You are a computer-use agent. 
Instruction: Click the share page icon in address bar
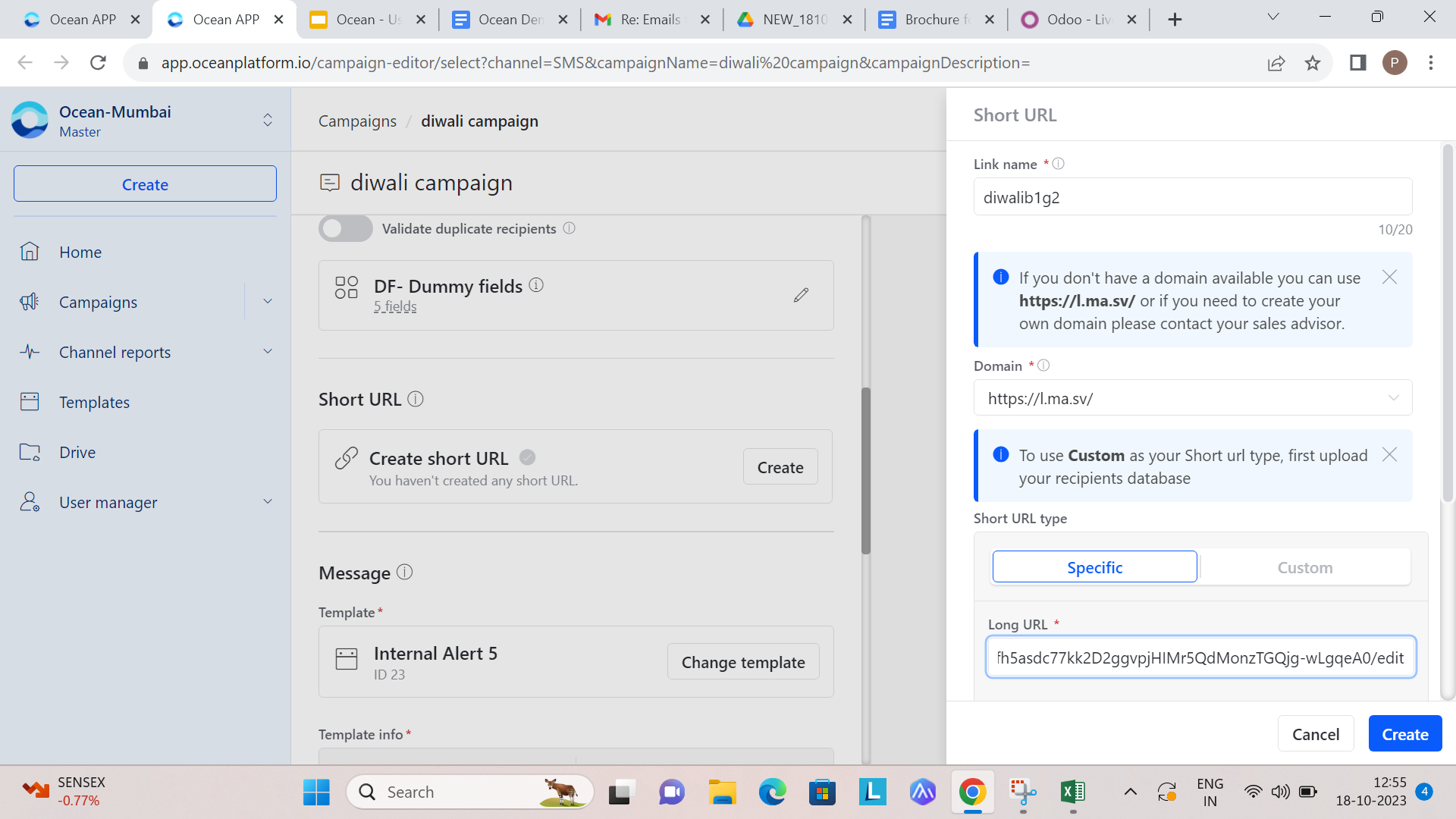[1276, 63]
